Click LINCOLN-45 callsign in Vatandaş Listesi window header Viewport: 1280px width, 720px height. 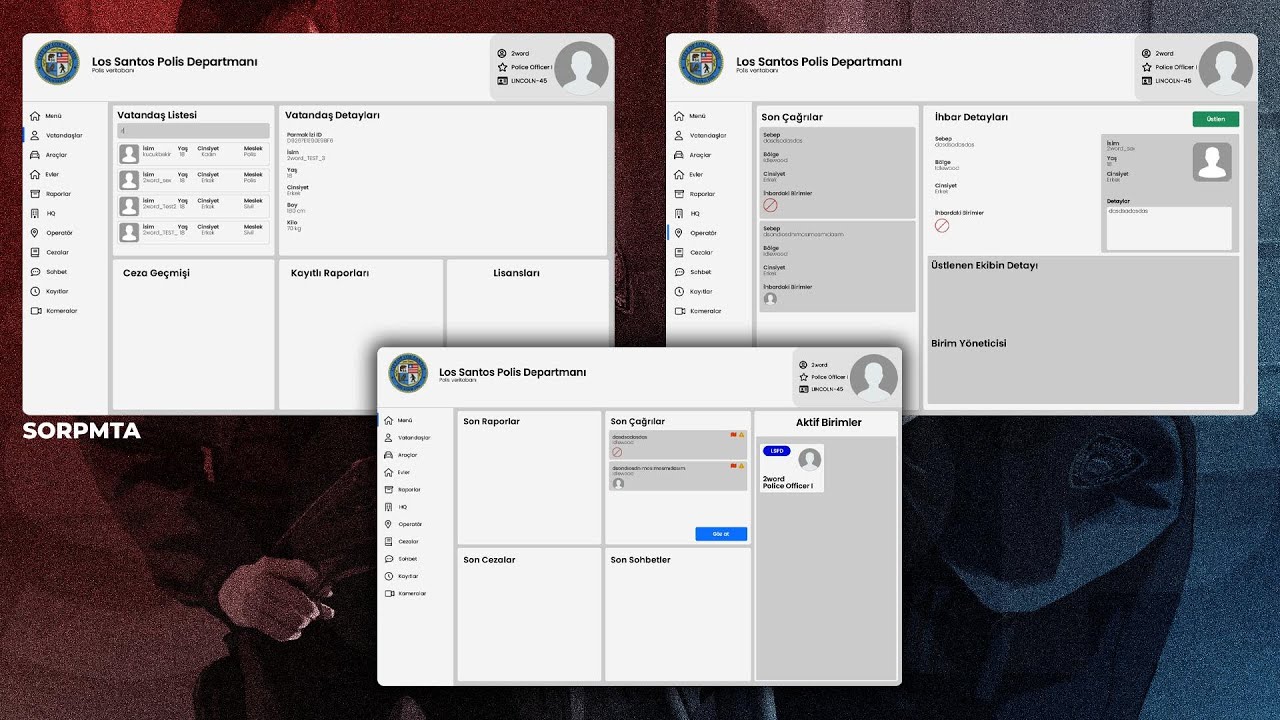(529, 81)
